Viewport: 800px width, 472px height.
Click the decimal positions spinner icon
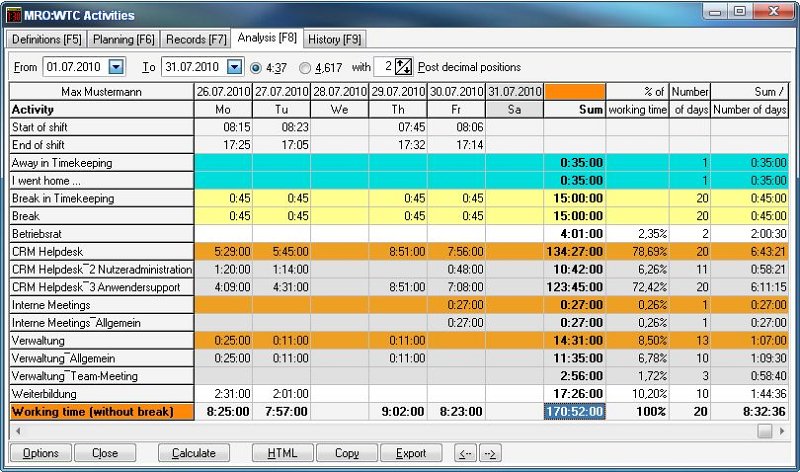point(404,67)
